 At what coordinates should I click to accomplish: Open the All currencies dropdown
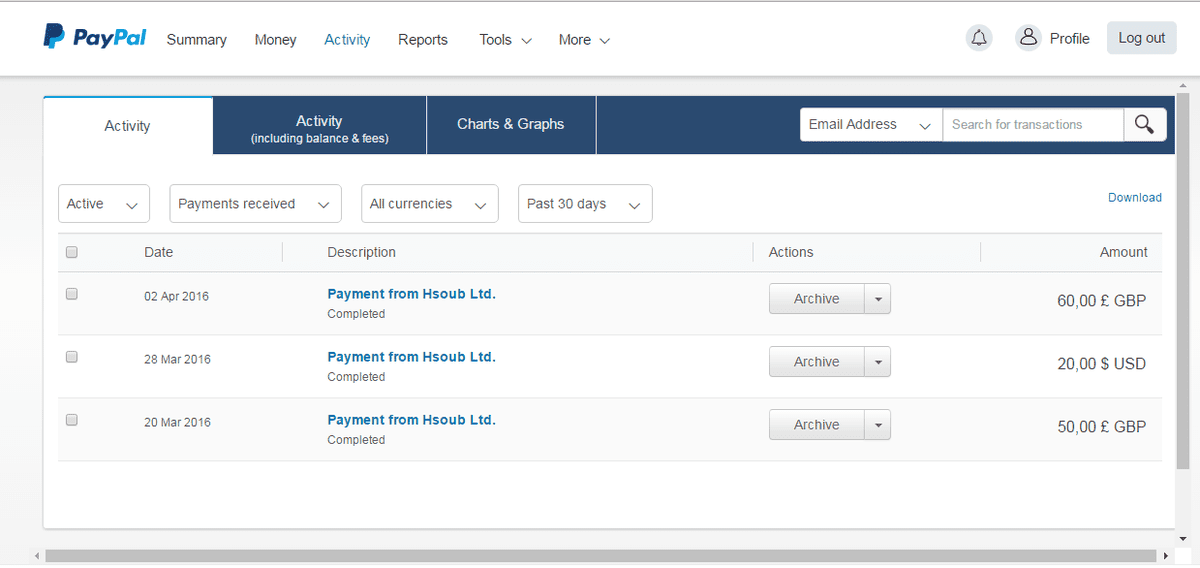point(430,204)
